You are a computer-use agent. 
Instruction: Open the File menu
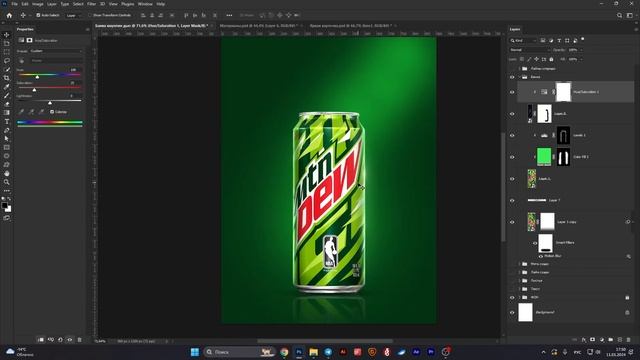pos(14,4)
